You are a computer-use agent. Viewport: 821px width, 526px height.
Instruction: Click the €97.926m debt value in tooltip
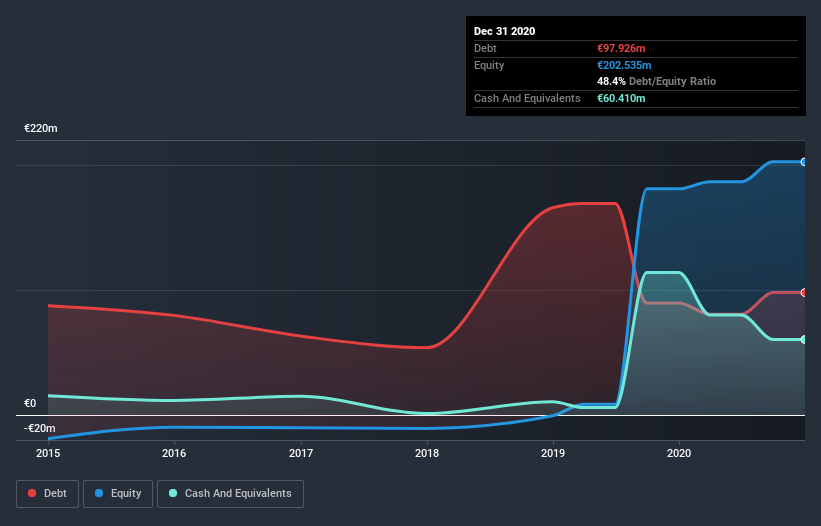click(621, 48)
